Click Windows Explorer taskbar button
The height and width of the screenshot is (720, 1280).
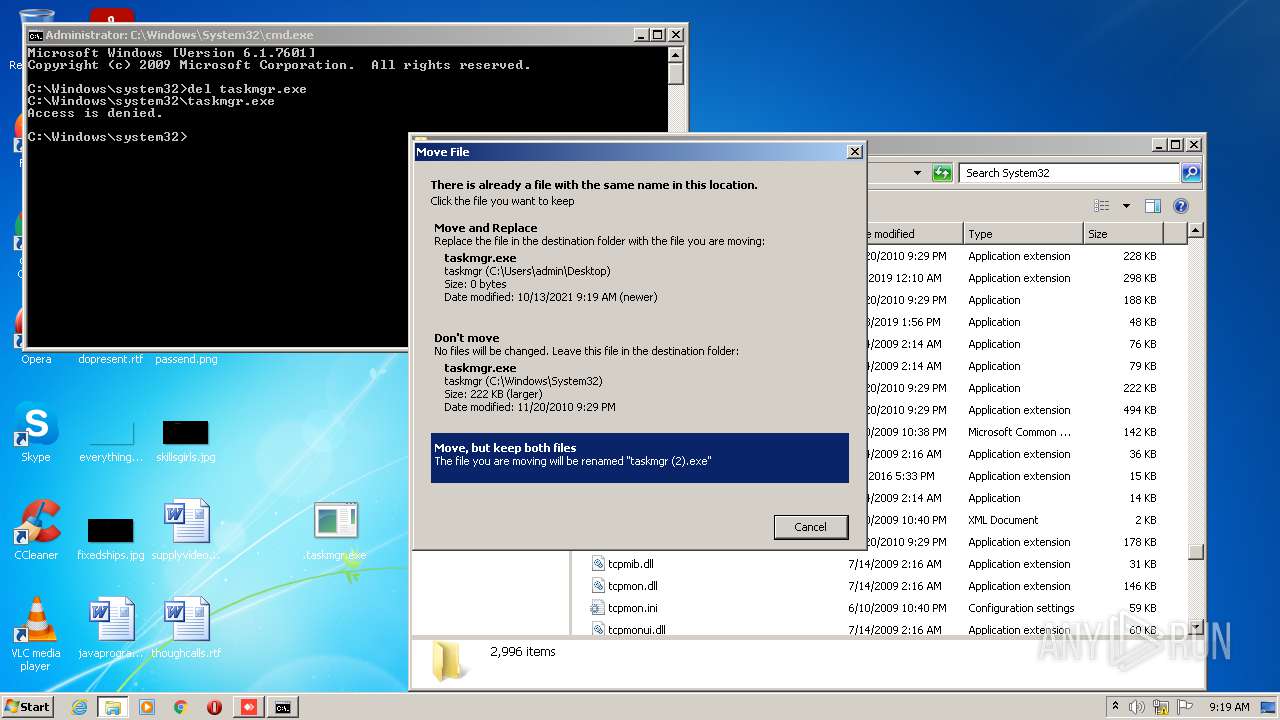coord(113,707)
